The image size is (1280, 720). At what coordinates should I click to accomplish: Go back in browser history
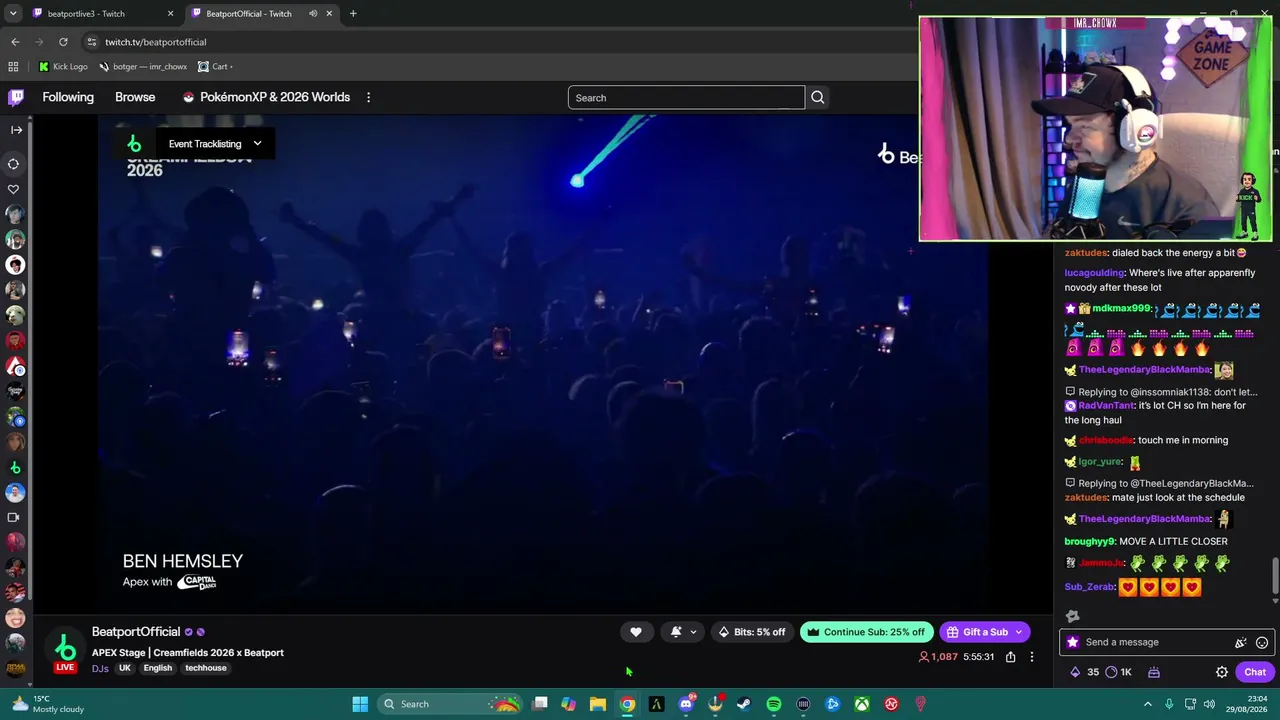(15, 42)
